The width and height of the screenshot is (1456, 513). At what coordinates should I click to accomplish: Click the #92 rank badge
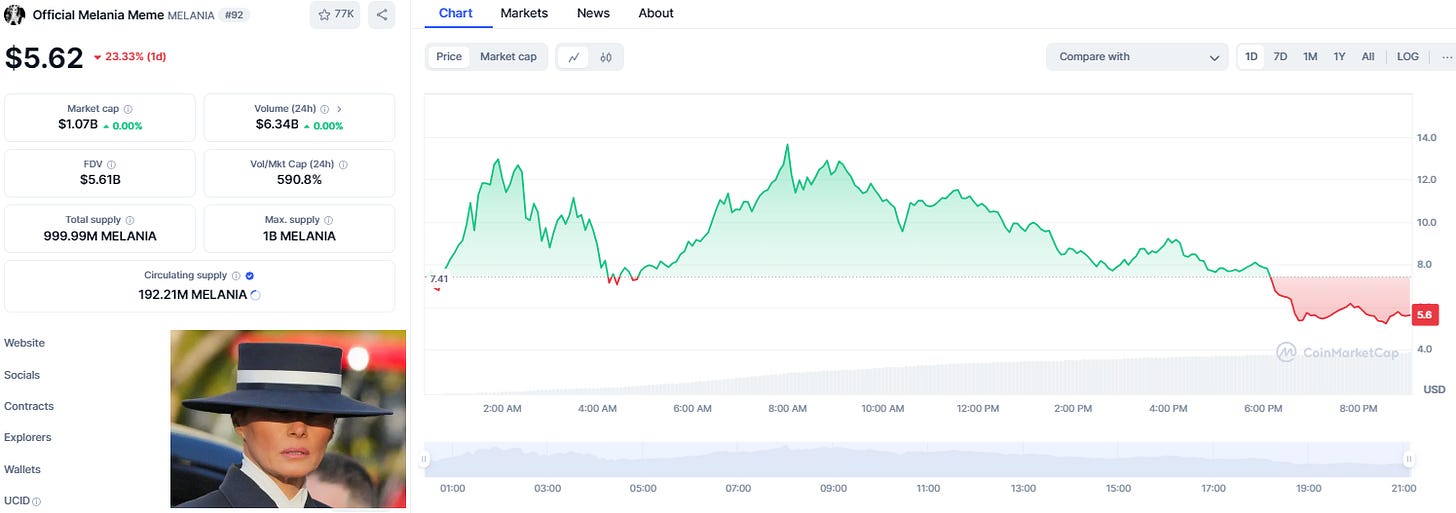coord(233,15)
